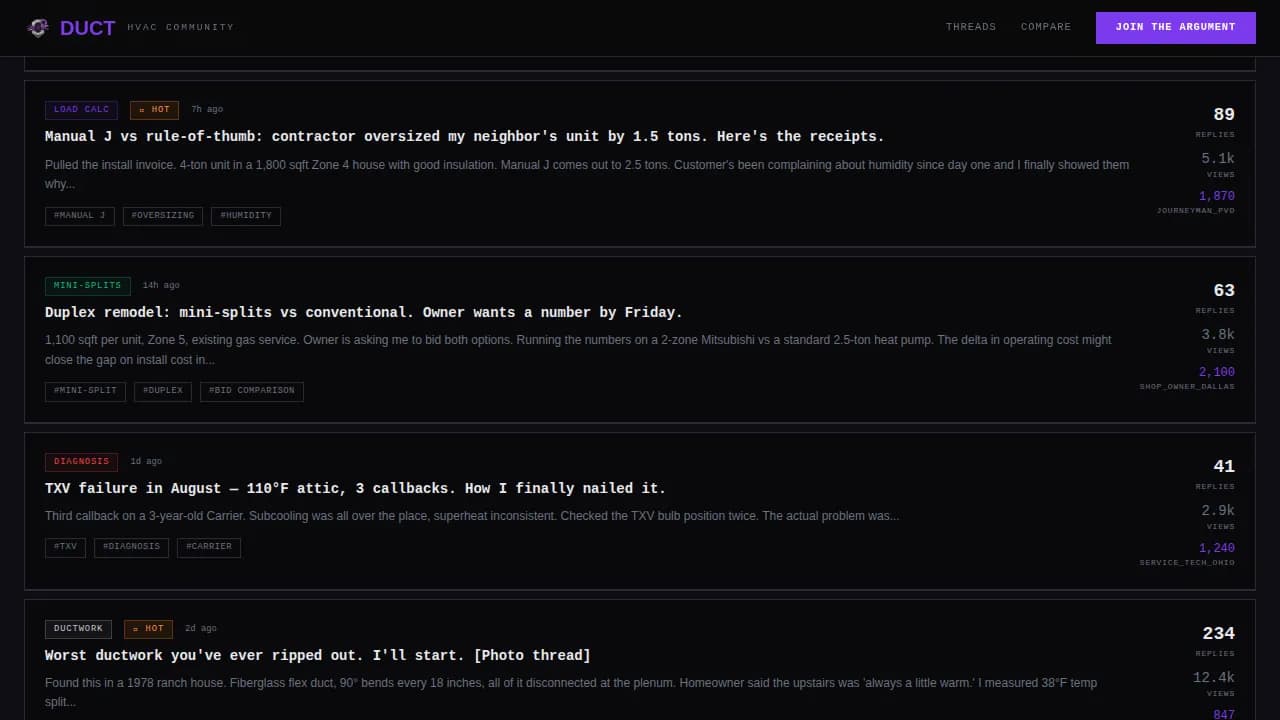Open the TXV failure in August thread

(x=355, y=488)
